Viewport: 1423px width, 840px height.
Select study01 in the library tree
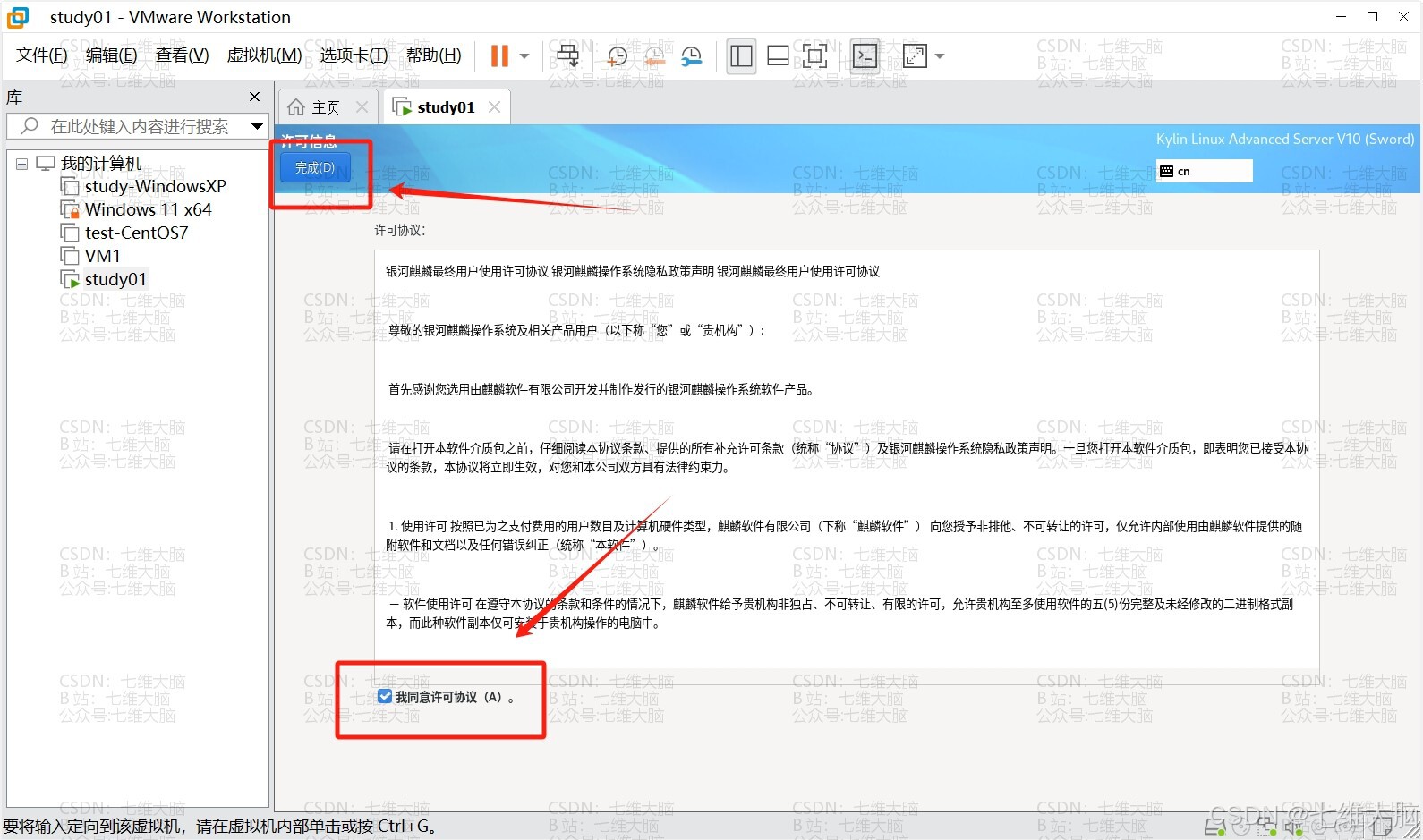pos(115,279)
